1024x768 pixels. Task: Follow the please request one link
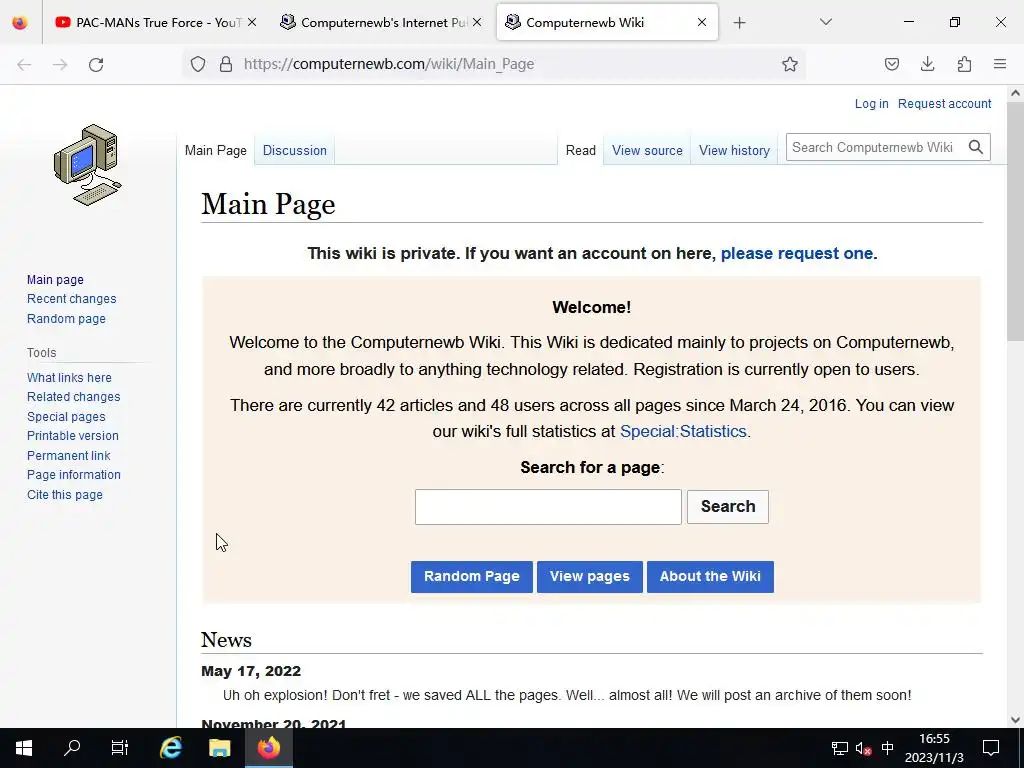click(797, 253)
